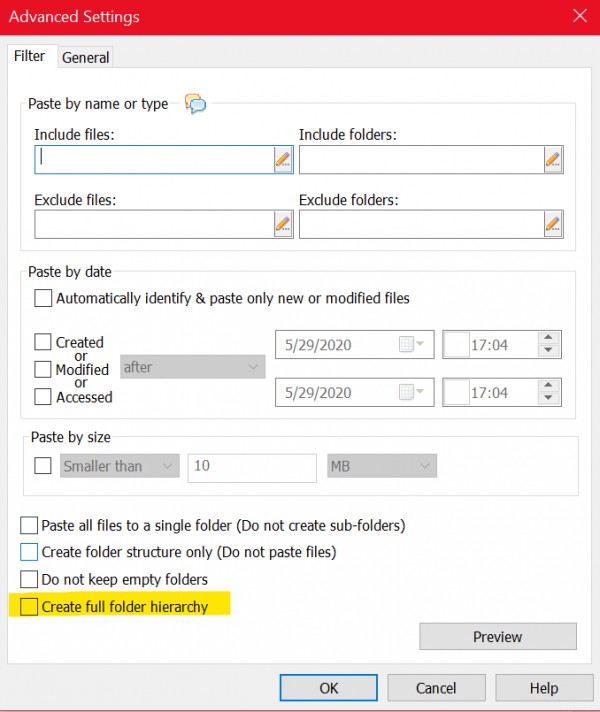Click the pencil icon beside Include files
This screenshot has width=600, height=712.
click(283, 159)
